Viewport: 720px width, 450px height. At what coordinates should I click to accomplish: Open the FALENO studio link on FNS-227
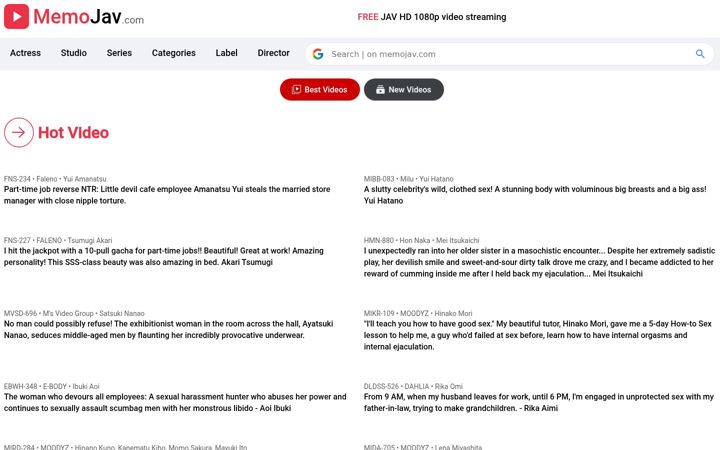pos(49,241)
